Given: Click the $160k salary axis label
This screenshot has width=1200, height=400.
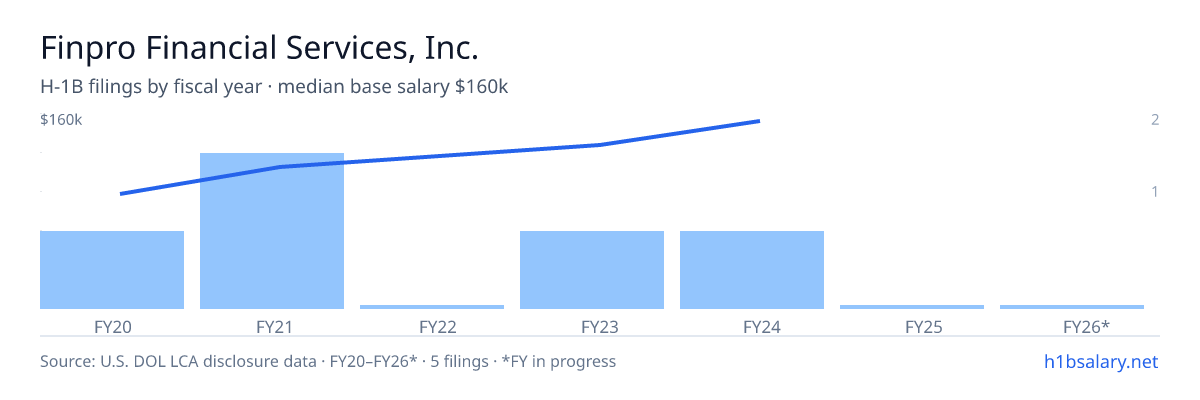Looking at the screenshot, I should point(61,120).
